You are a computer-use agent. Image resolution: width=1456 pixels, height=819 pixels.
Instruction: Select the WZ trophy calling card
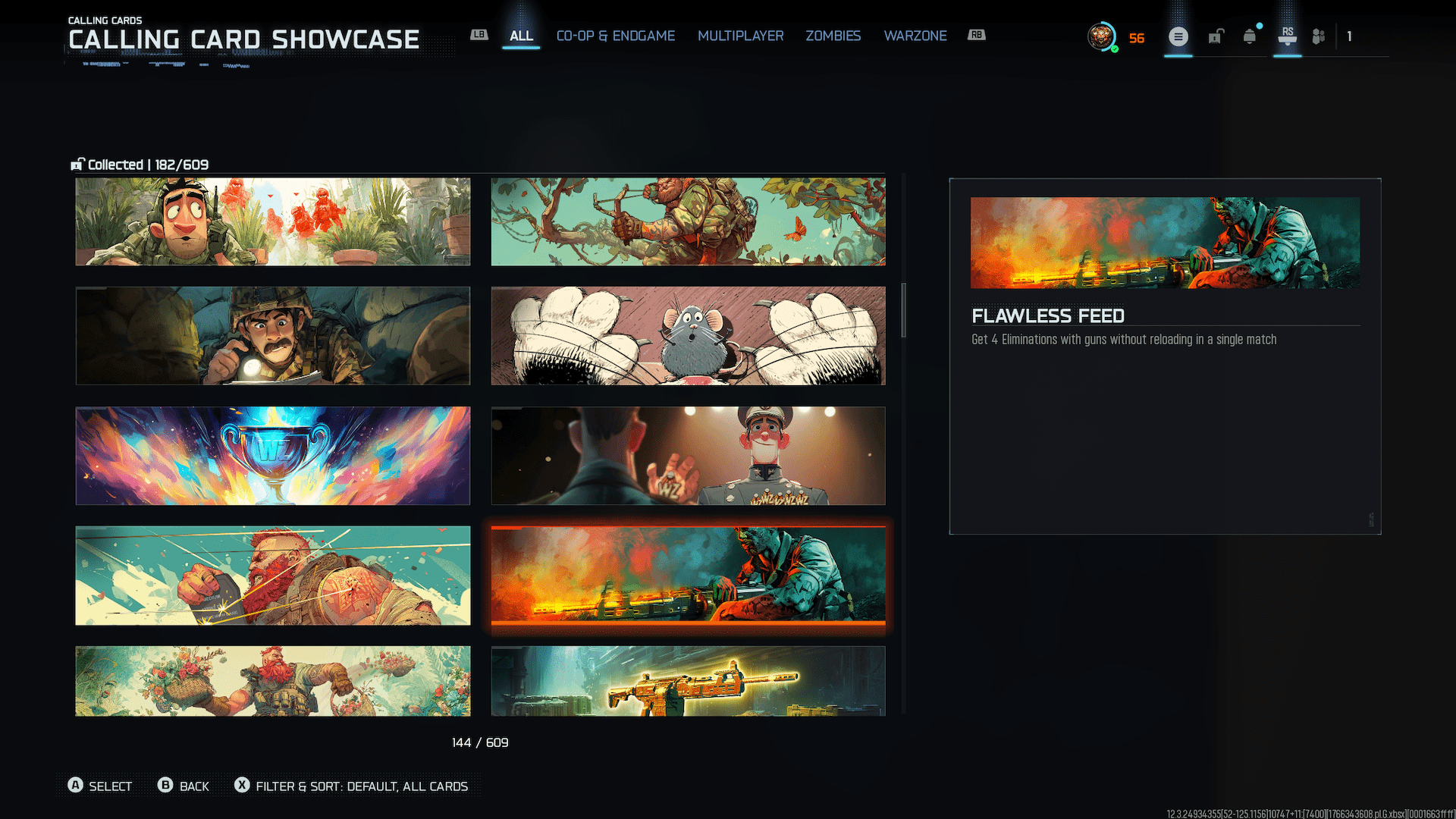point(273,456)
